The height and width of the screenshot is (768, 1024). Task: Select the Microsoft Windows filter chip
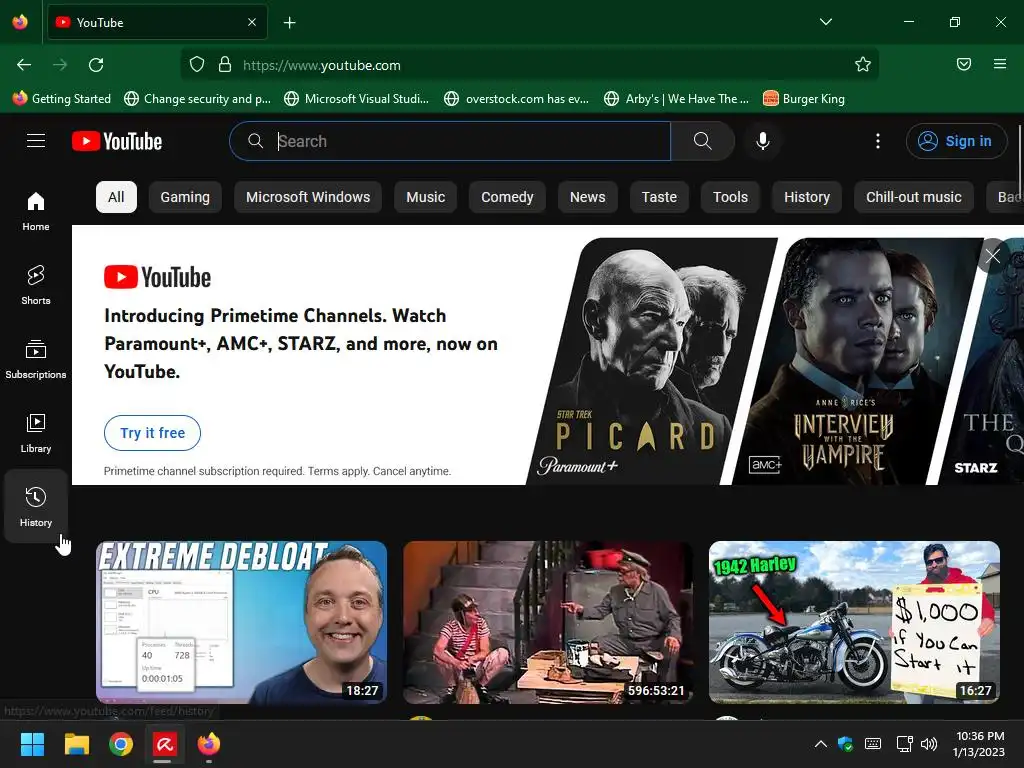click(308, 197)
